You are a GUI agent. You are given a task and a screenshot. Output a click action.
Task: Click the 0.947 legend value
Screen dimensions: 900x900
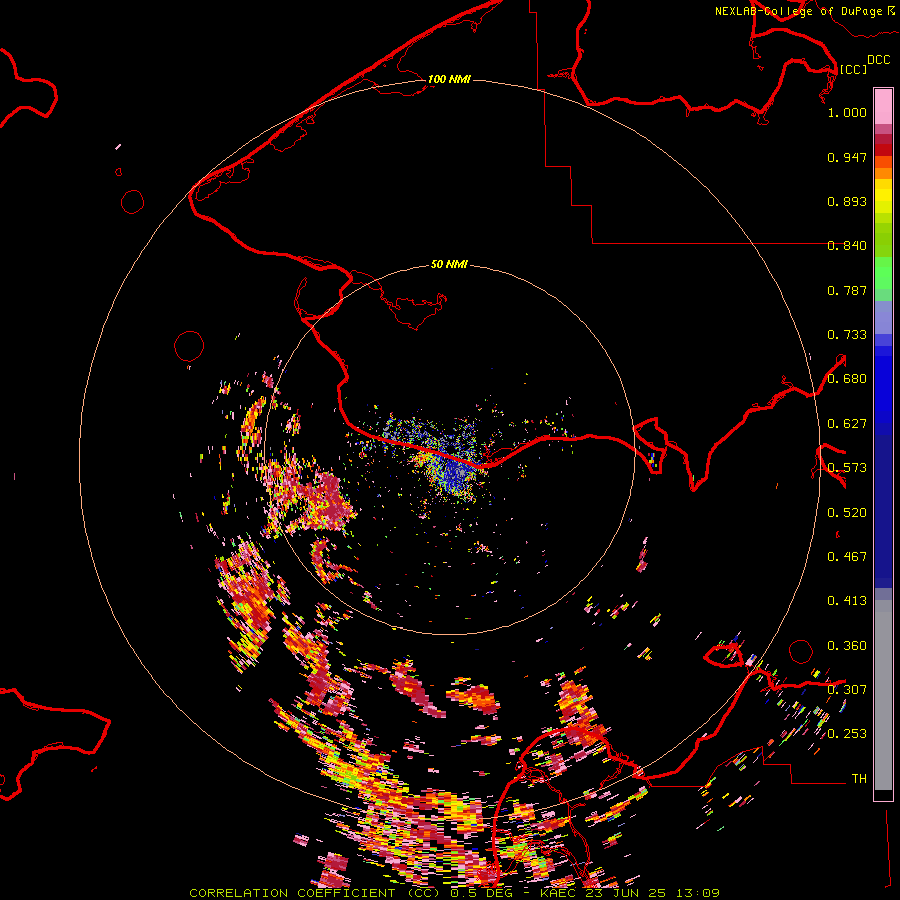click(847, 157)
